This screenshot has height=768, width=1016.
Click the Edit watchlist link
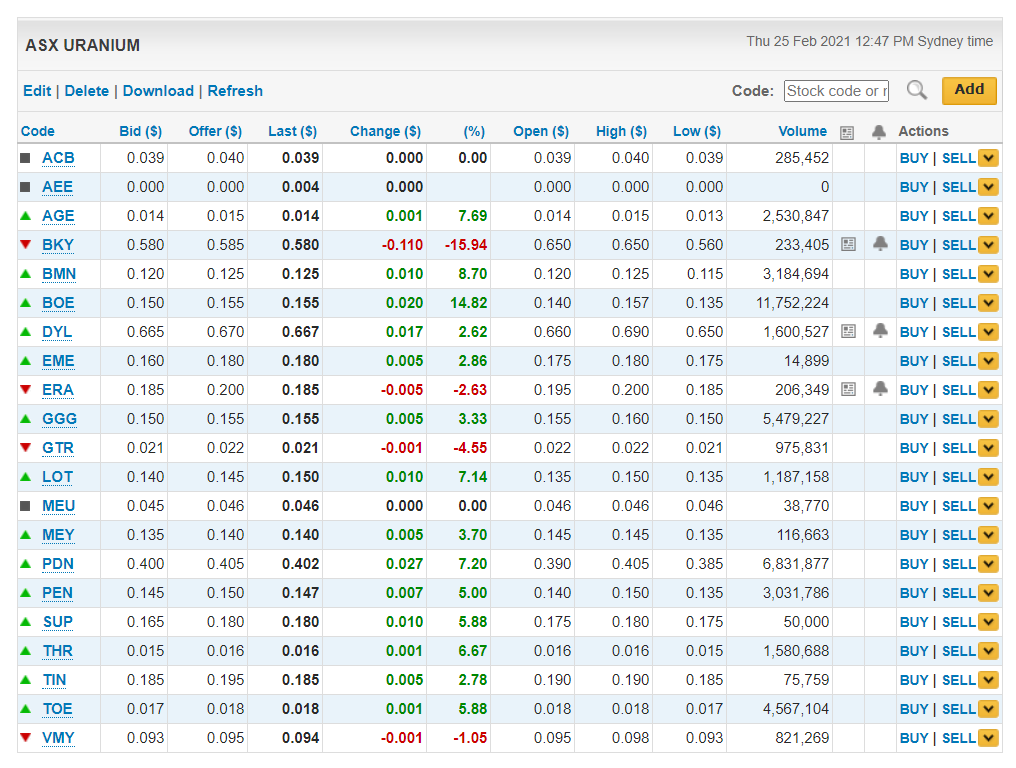37,91
